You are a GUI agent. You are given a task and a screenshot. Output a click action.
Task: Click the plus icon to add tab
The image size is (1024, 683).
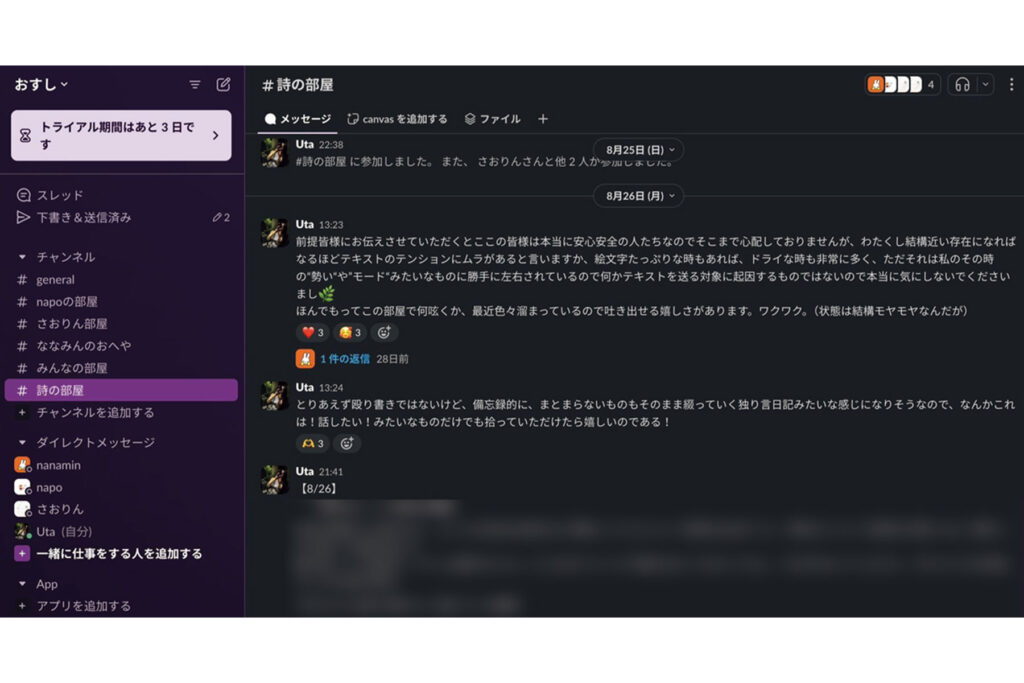pyautogui.click(x=543, y=119)
